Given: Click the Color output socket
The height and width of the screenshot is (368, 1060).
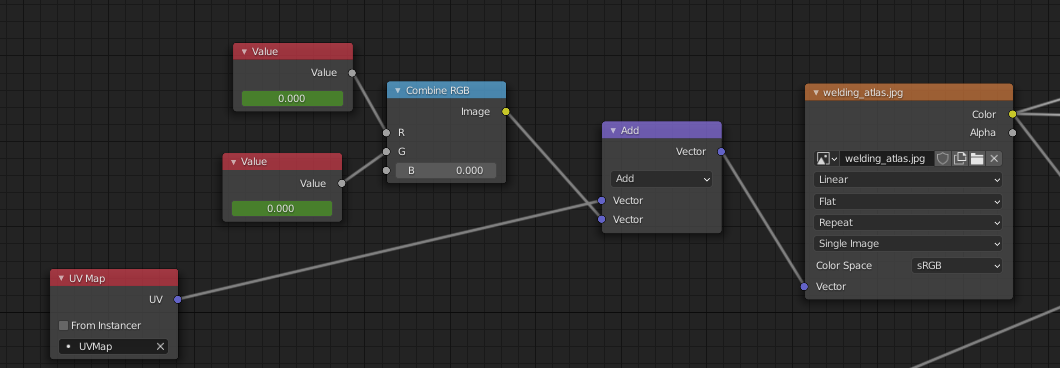Looking at the screenshot, I should coord(1012,114).
